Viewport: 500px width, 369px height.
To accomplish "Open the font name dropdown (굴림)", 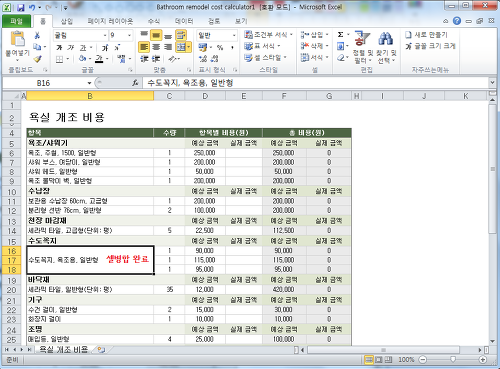I will click(105, 35).
